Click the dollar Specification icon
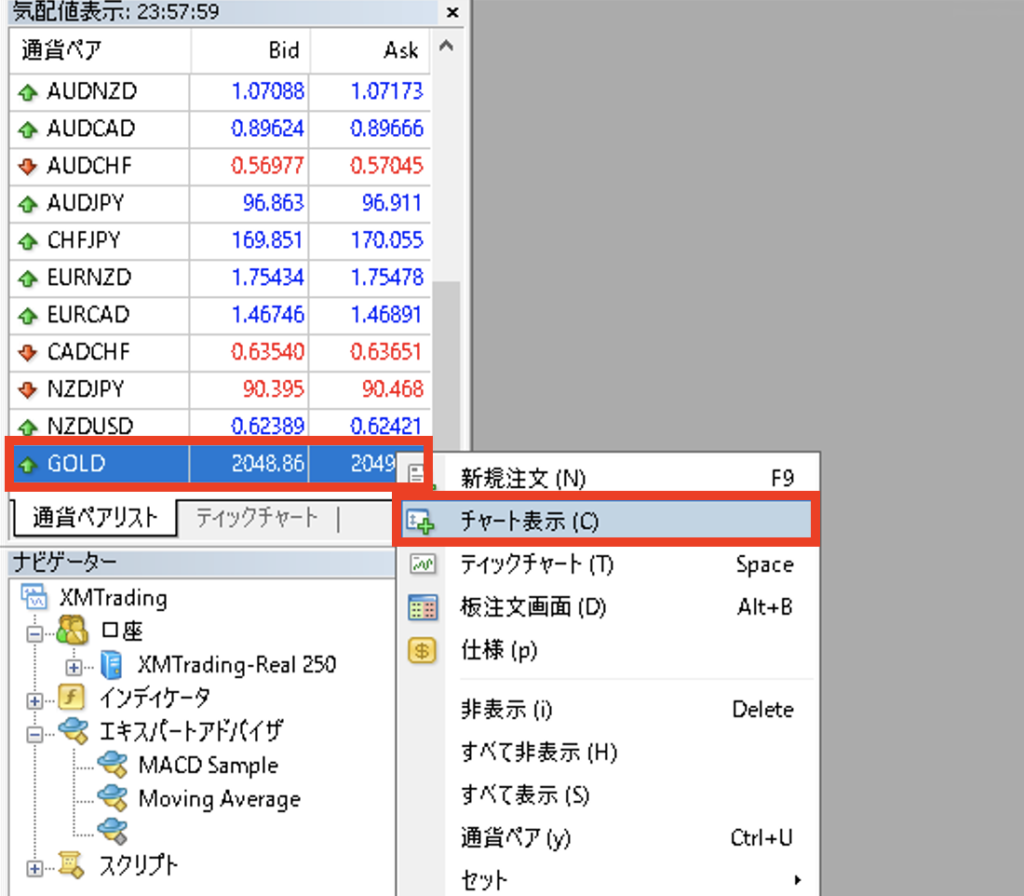Screen dimensions: 1024x896 pos(422,651)
